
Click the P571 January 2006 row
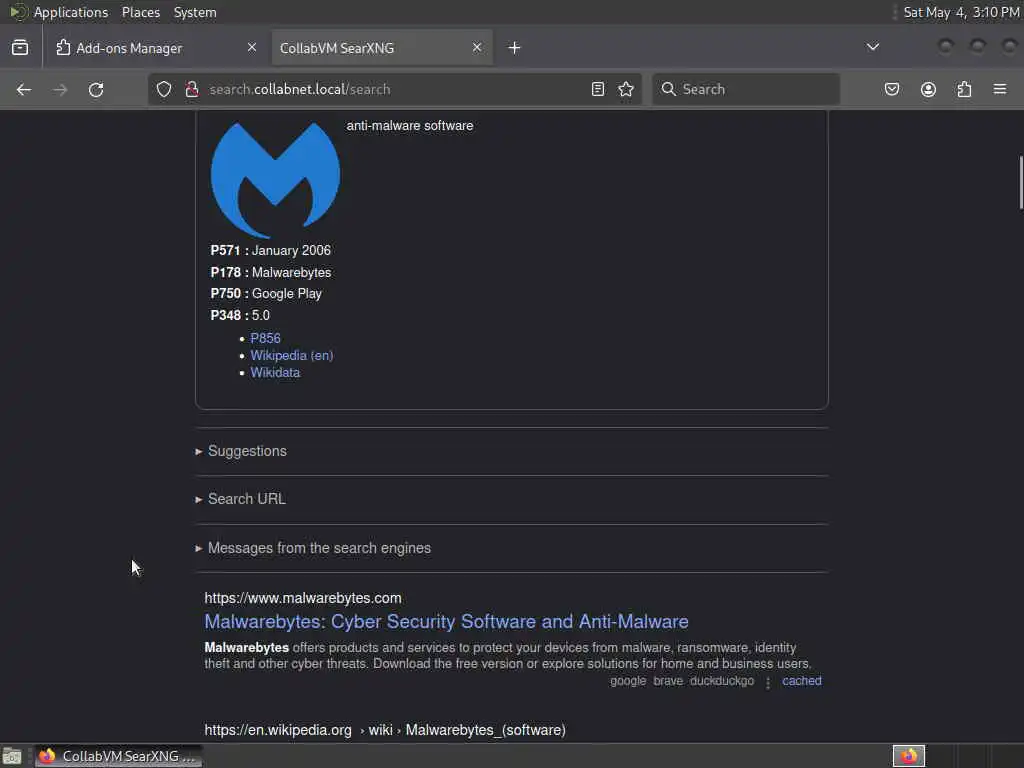[270, 250]
